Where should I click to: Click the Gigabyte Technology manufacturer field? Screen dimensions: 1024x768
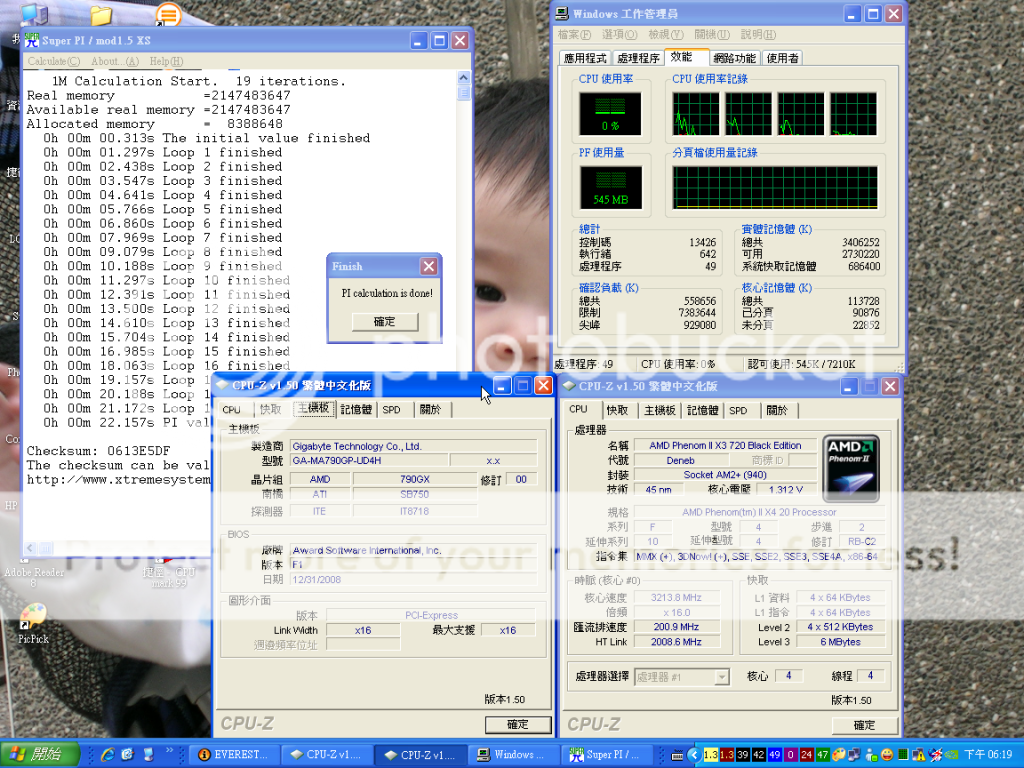click(x=414, y=447)
